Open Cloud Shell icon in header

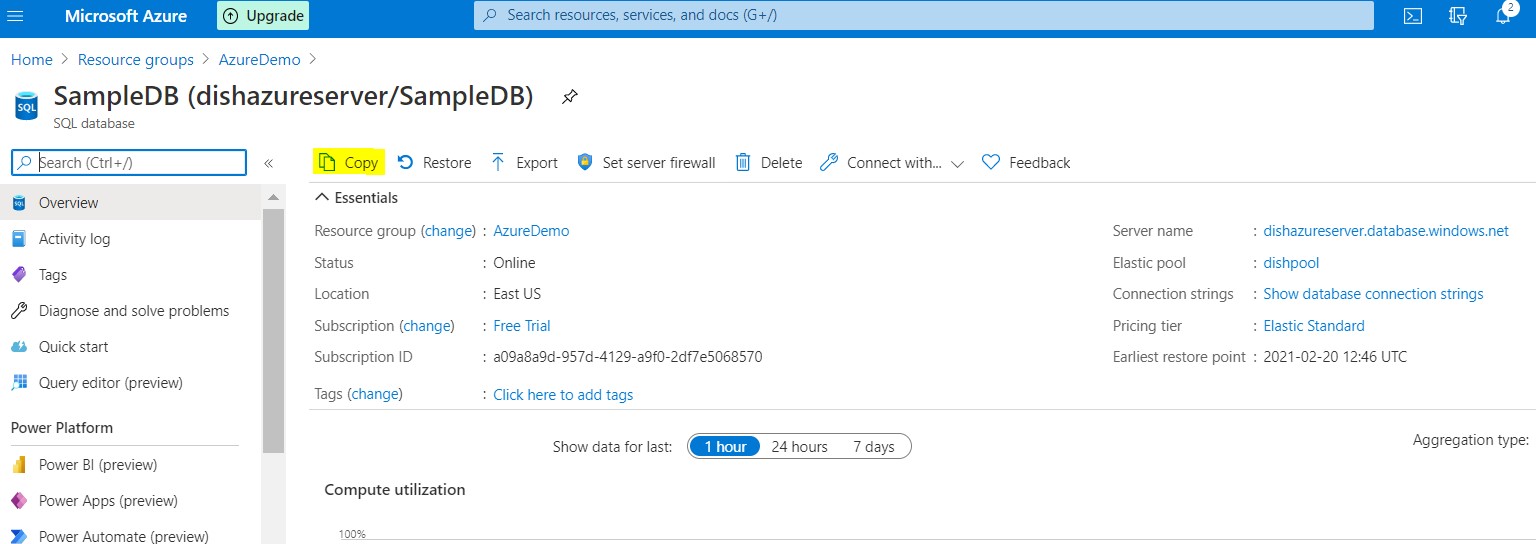(x=1412, y=16)
